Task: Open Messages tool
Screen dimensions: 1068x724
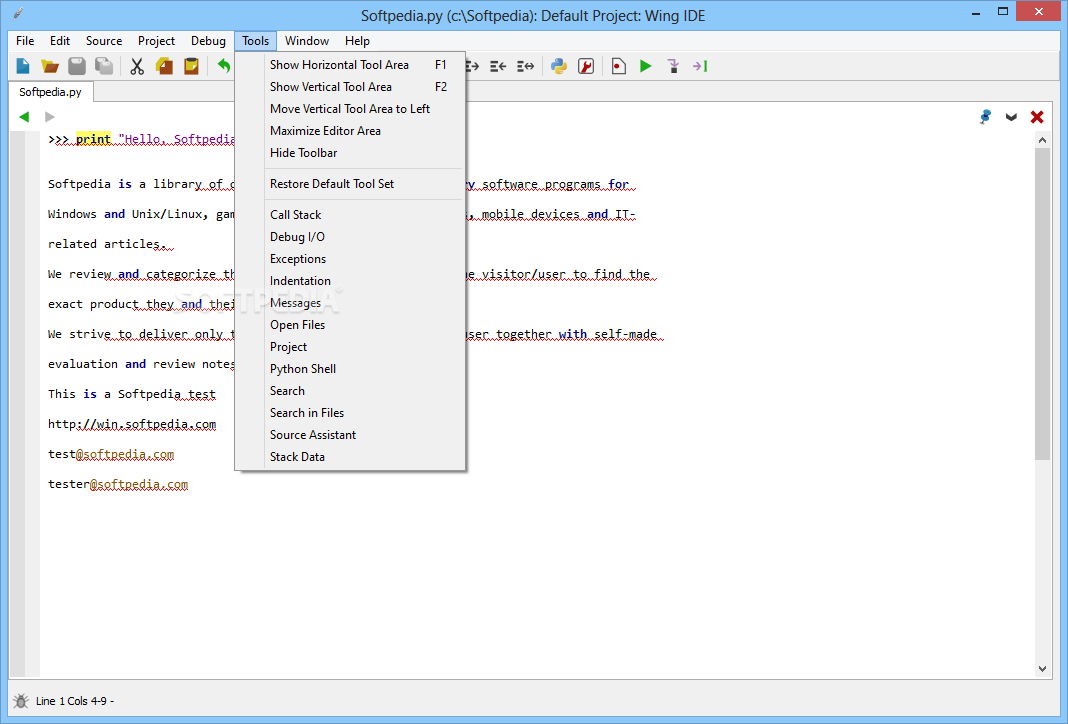Action: [x=350, y=302]
